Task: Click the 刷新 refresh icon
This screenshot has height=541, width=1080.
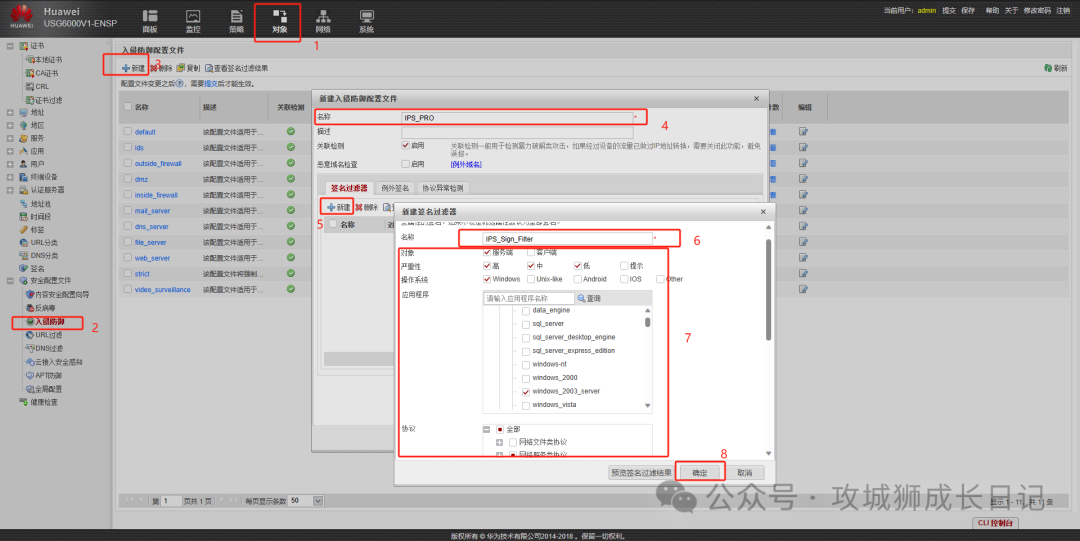Action: point(1054,68)
